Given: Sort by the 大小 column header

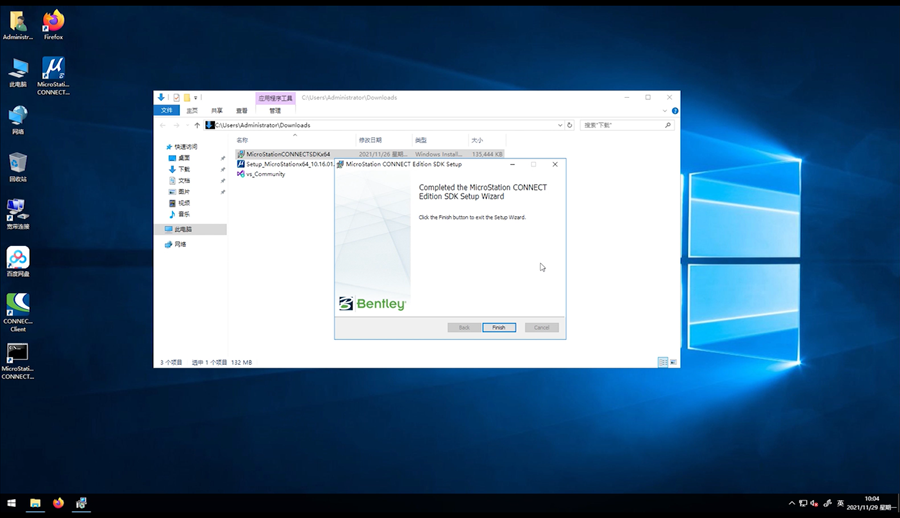Looking at the screenshot, I should [477, 140].
